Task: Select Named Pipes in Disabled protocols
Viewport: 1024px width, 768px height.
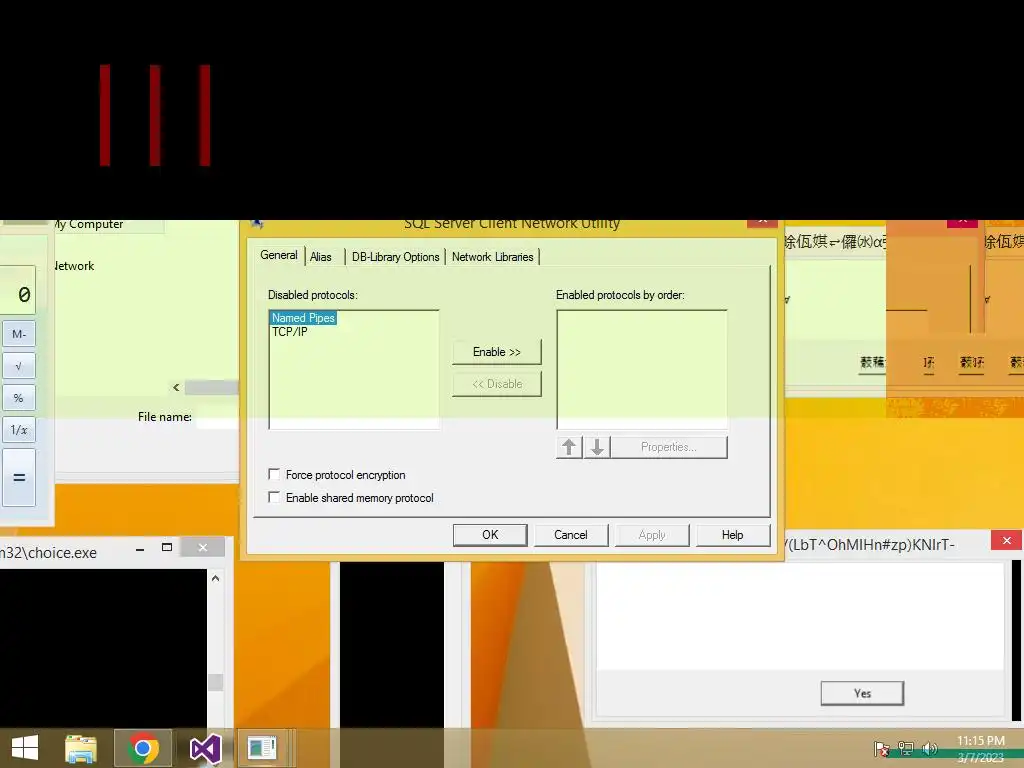Action: (x=303, y=318)
